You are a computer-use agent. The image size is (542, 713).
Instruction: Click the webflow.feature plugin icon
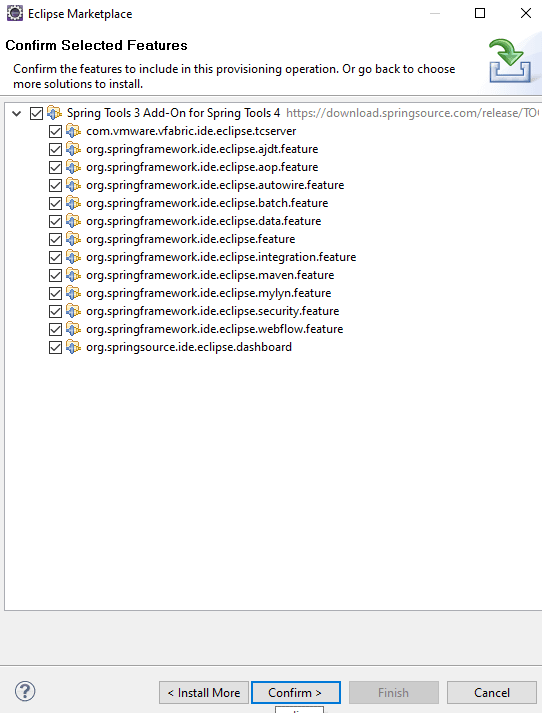pyautogui.click(x=73, y=329)
